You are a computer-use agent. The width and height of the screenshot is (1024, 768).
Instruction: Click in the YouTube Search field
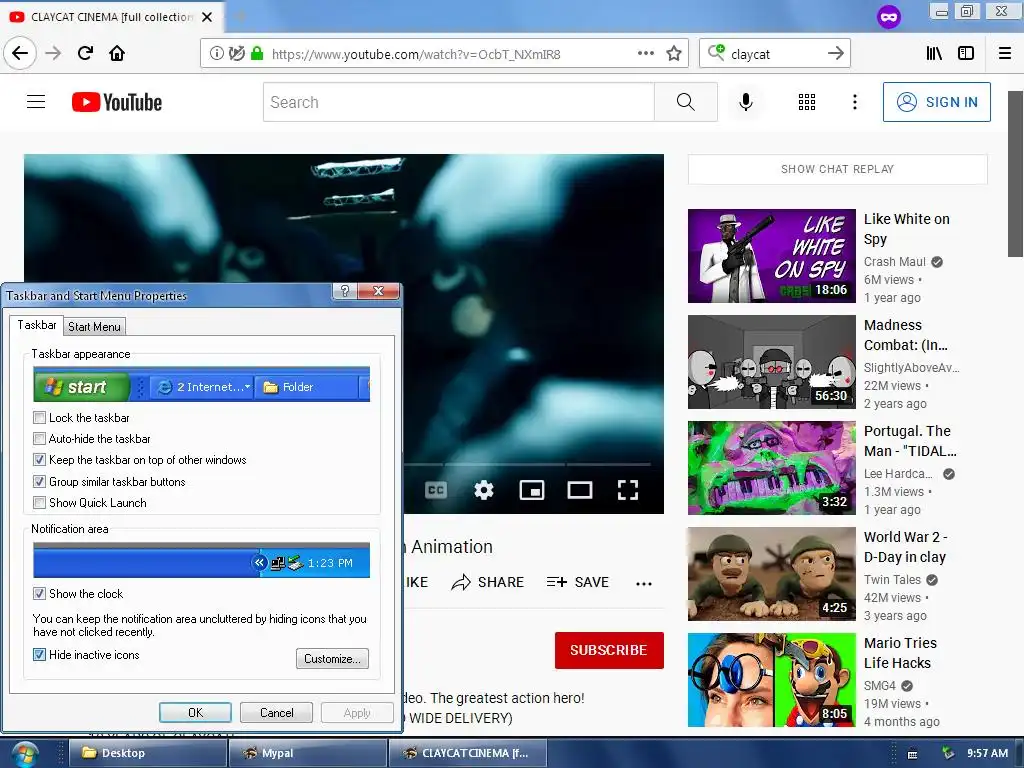click(x=458, y=102)
